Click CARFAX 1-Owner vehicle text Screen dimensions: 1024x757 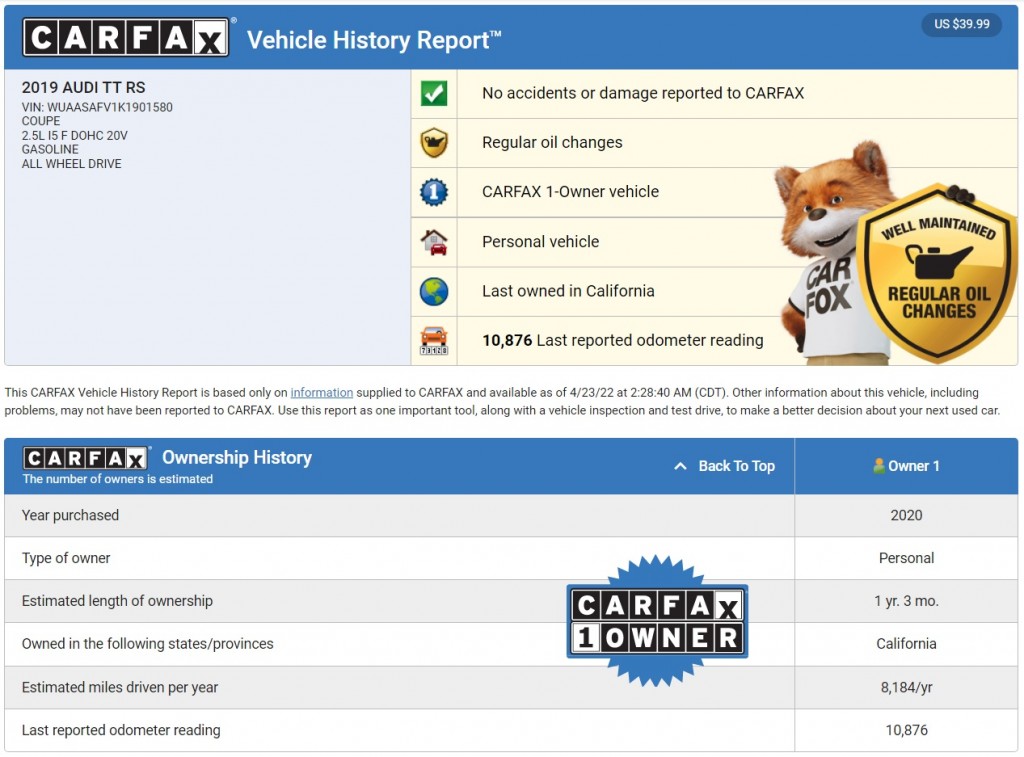point(571,192)
